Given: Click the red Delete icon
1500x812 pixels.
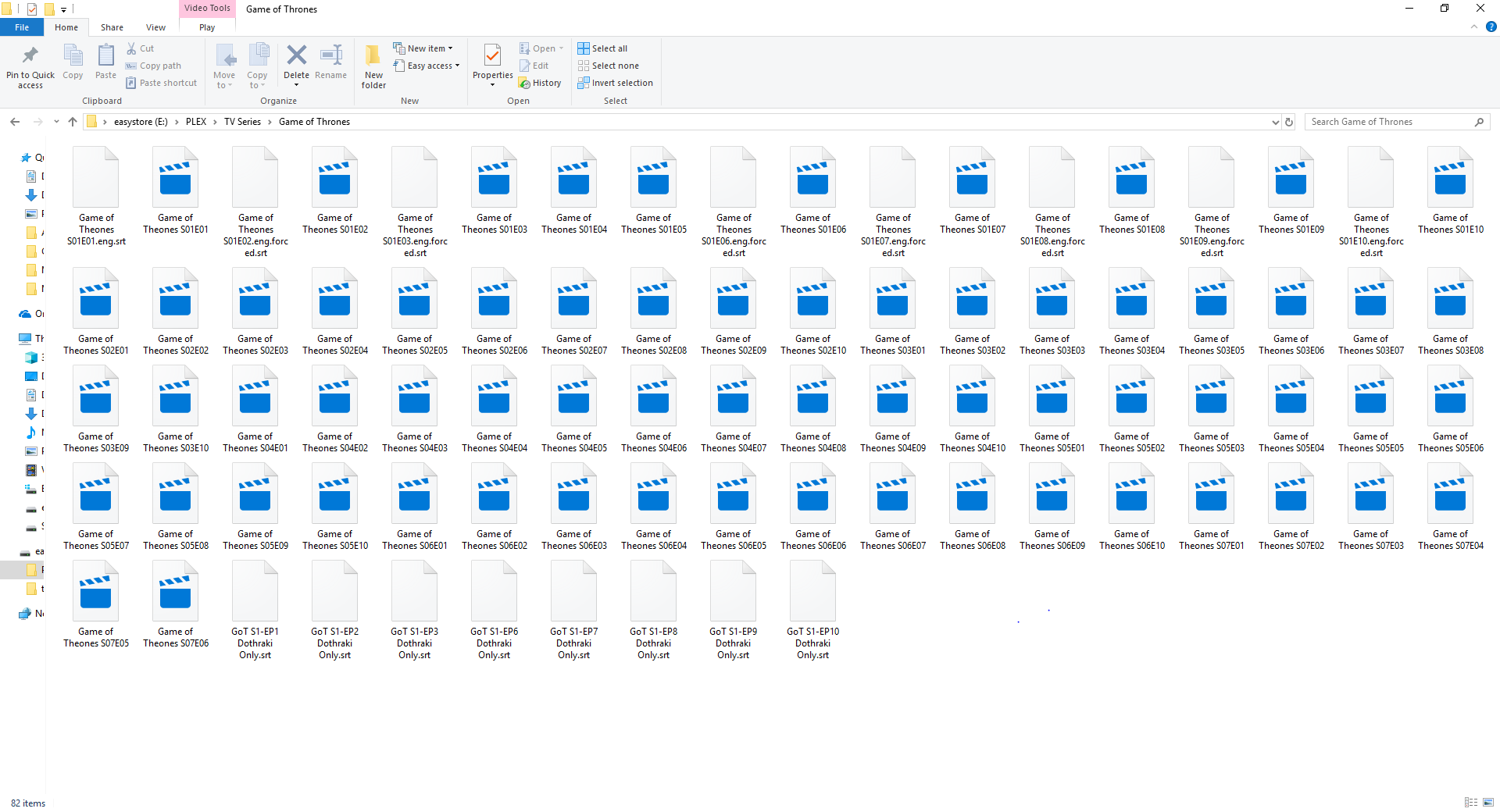Looking at the screenshot, I should [296, 55].
